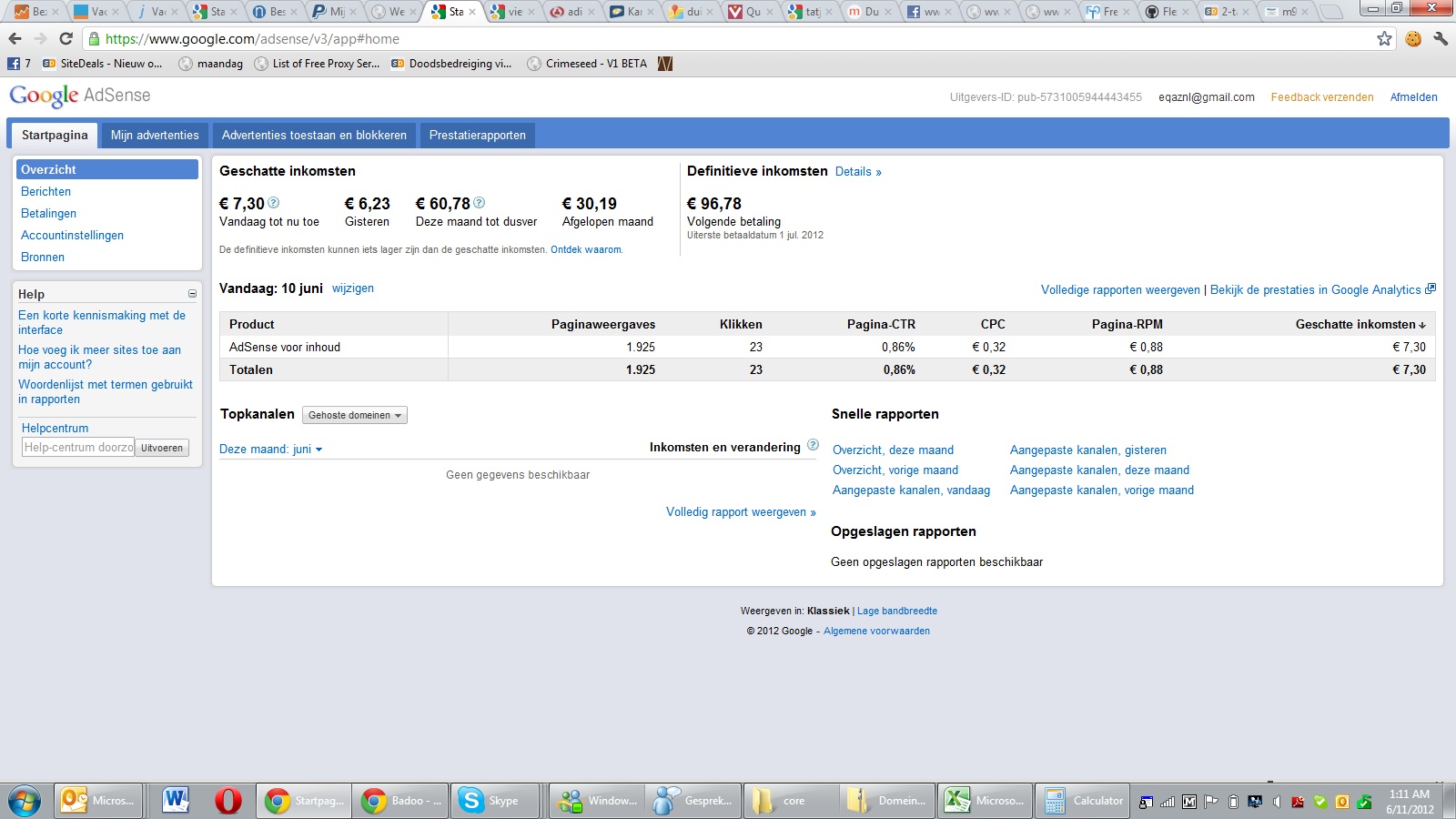
Task: Expand the Deze maand: juni dropdown
Action: 271,449
